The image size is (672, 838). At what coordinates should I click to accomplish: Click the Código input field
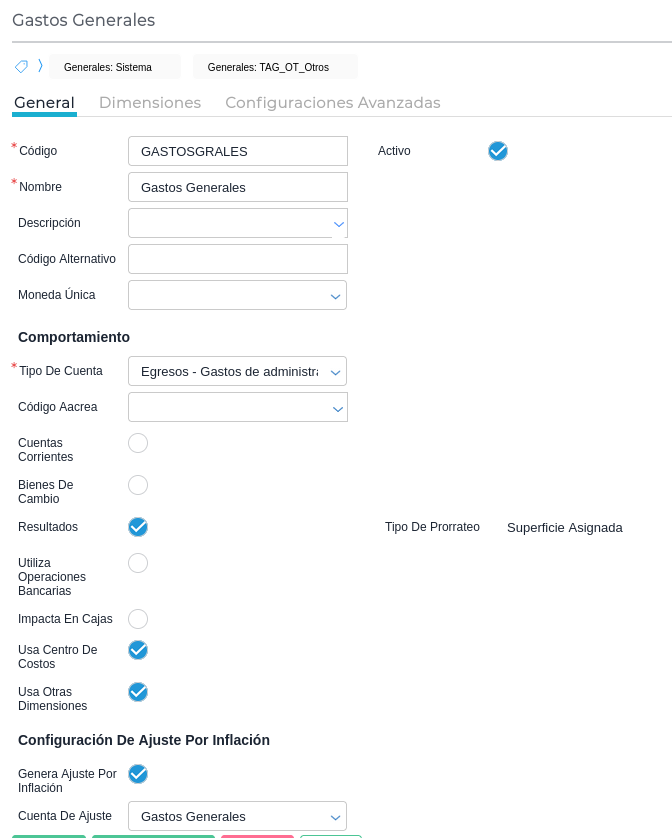pos(238,151)
